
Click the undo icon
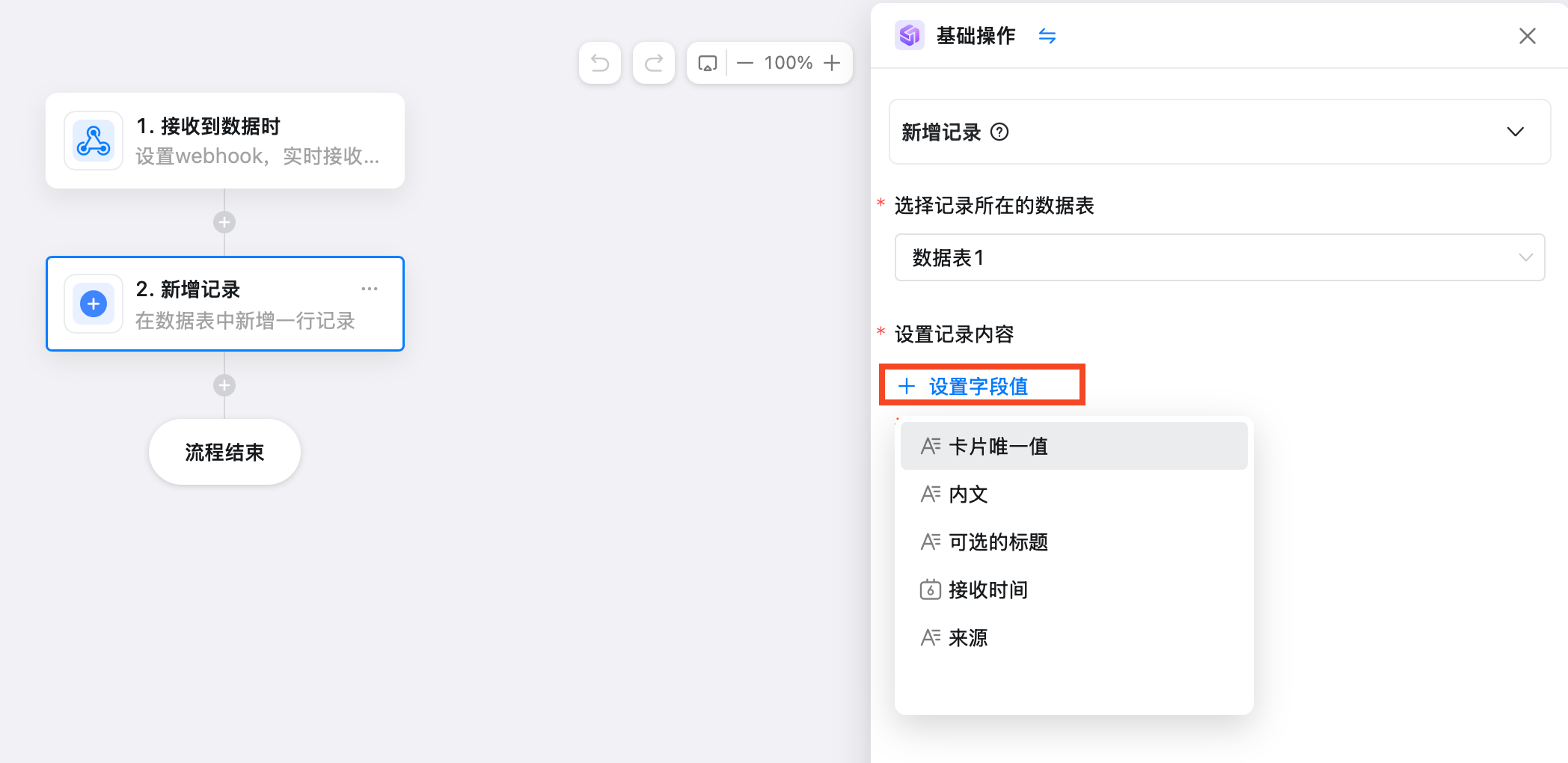click(599, 63)
